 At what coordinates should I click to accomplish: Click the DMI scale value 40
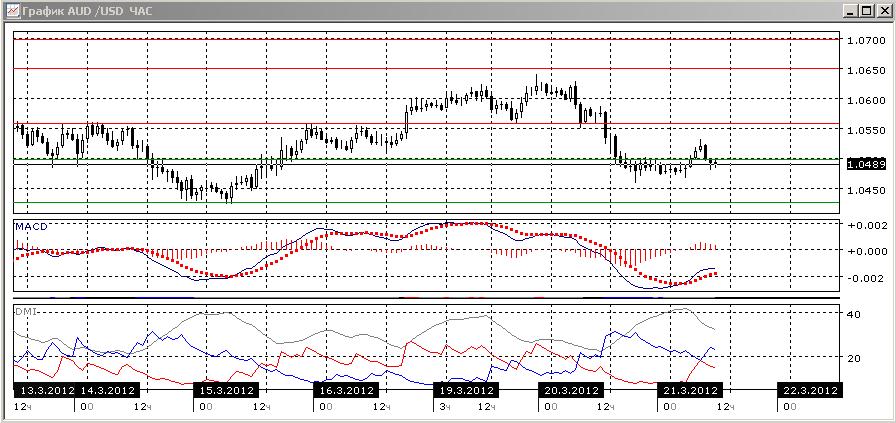pos(855,315)
